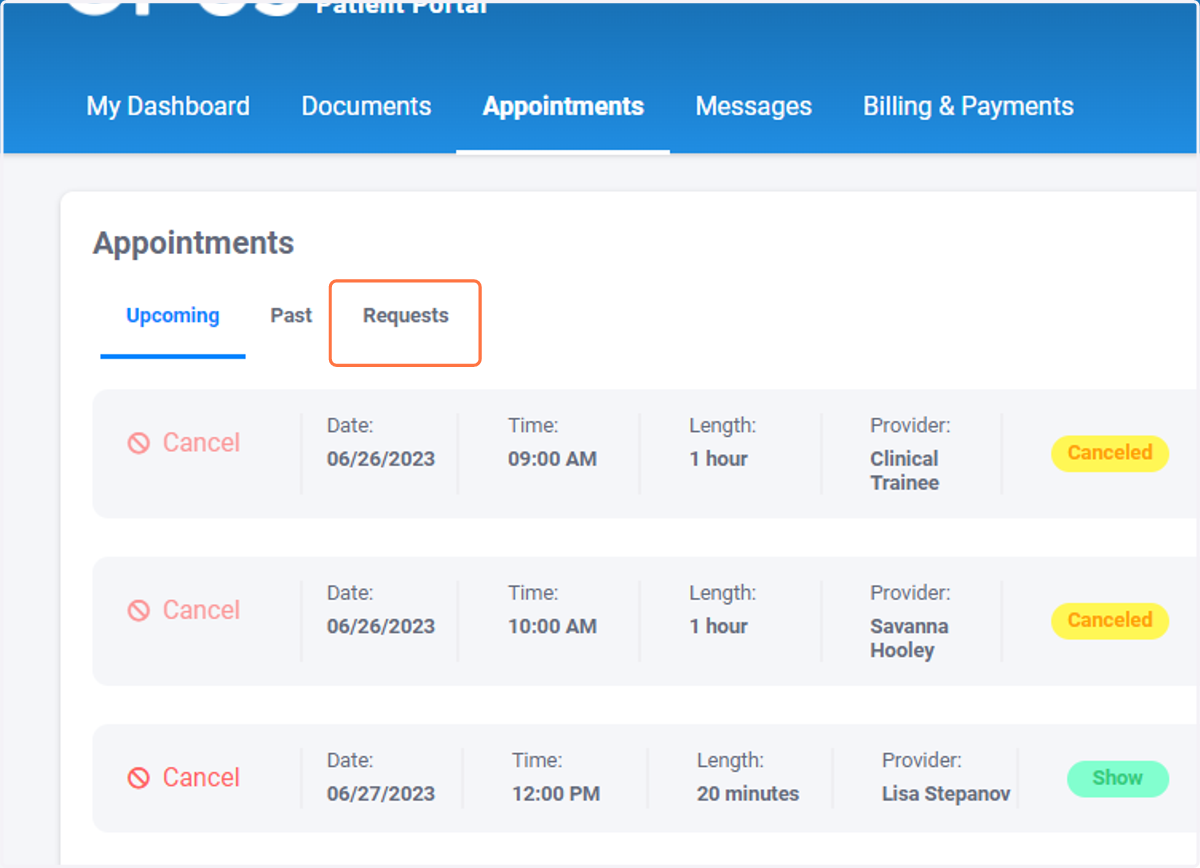Click length value 20 minutes
The width and height of the screenshot is (1200, 868).
pyautogui.click(x=748, y=794)
